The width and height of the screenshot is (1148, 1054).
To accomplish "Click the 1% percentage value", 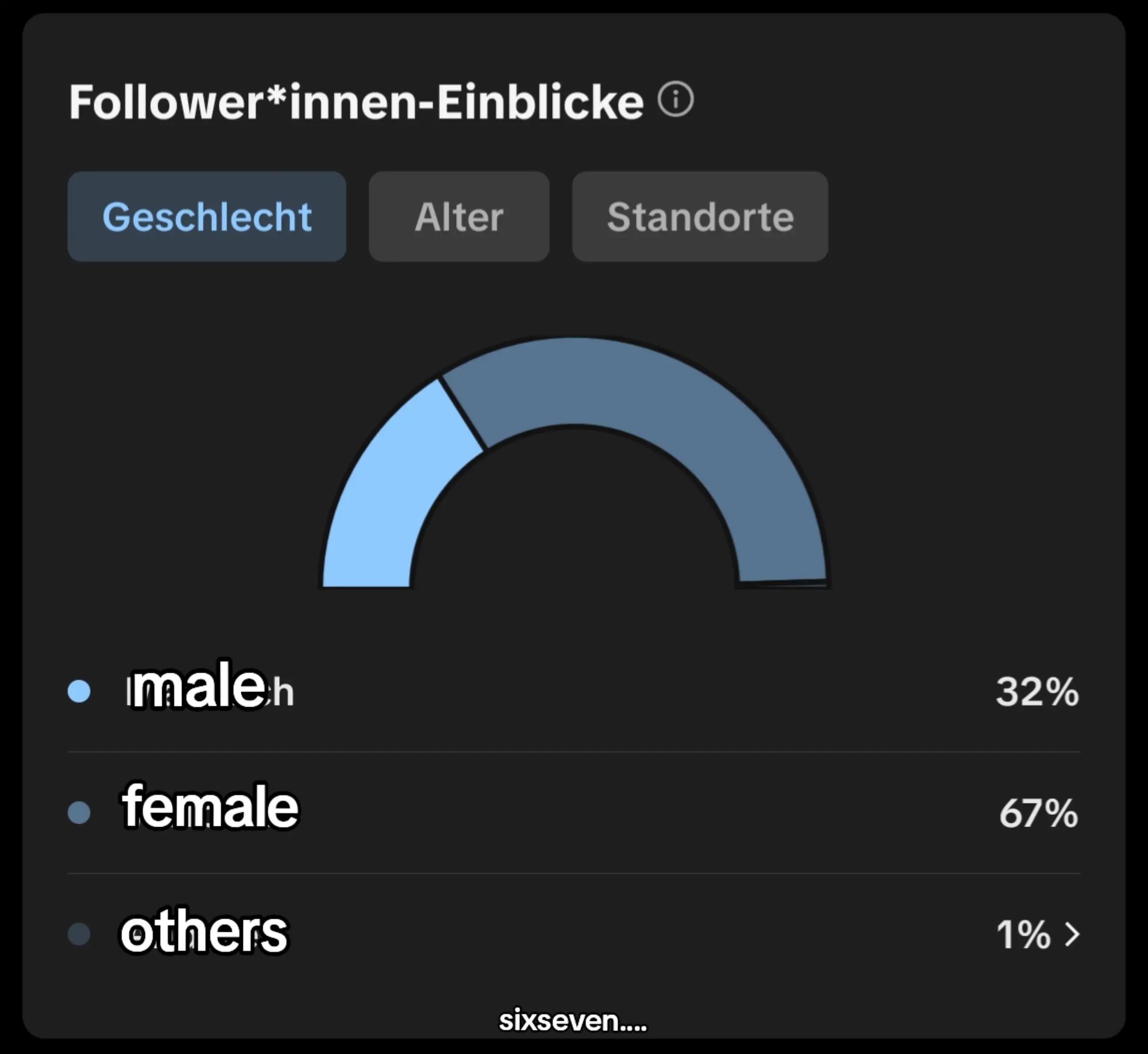I will pyautogui.click(x=1023, y=935).
